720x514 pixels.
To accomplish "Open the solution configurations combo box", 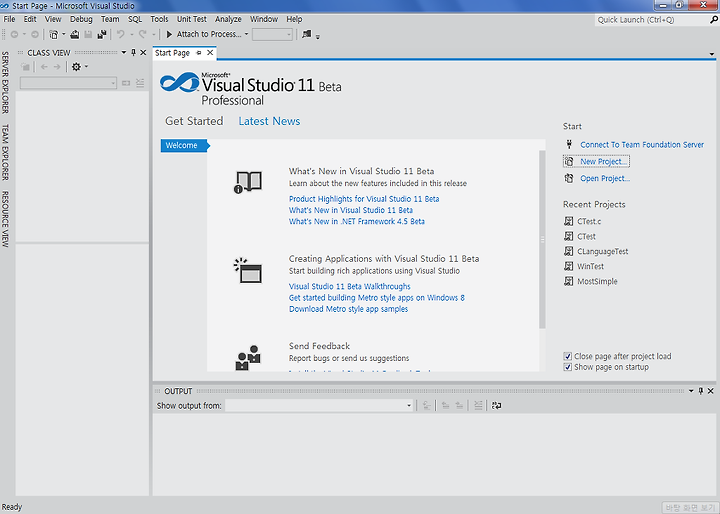I will point(272,34).
